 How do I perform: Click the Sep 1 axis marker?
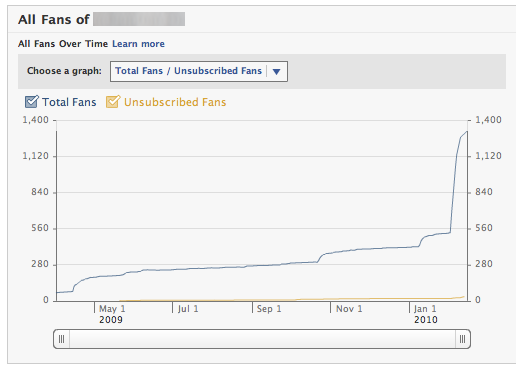269,309
